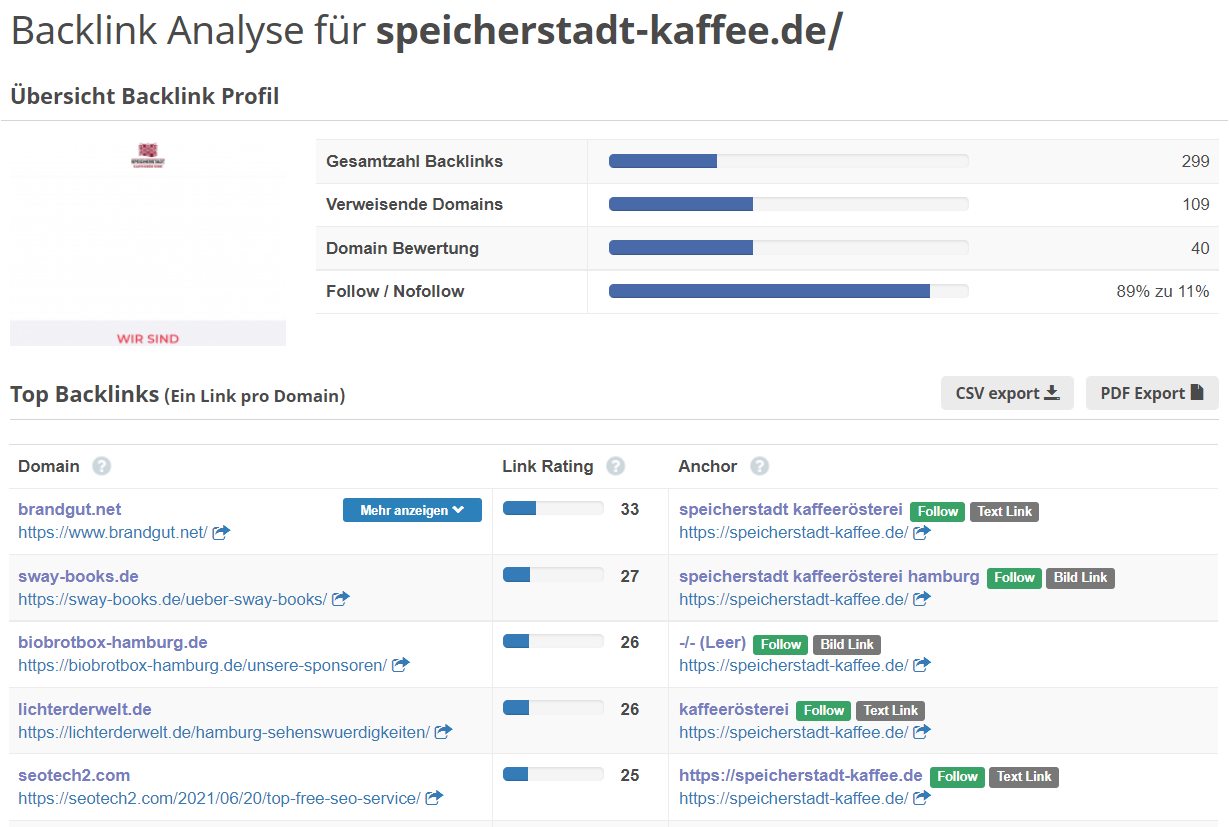
Task: Open external link icon next to https://www.brandgut.net/
Action: [x=221, y=533]
